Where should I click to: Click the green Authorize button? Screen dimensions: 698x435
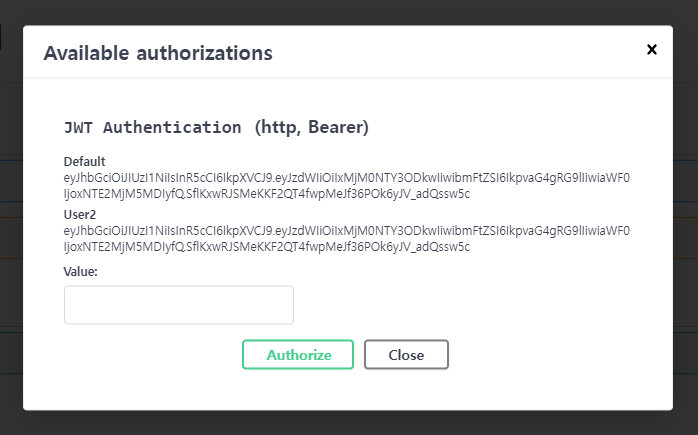pyautogui.click(x=298, y=355)
